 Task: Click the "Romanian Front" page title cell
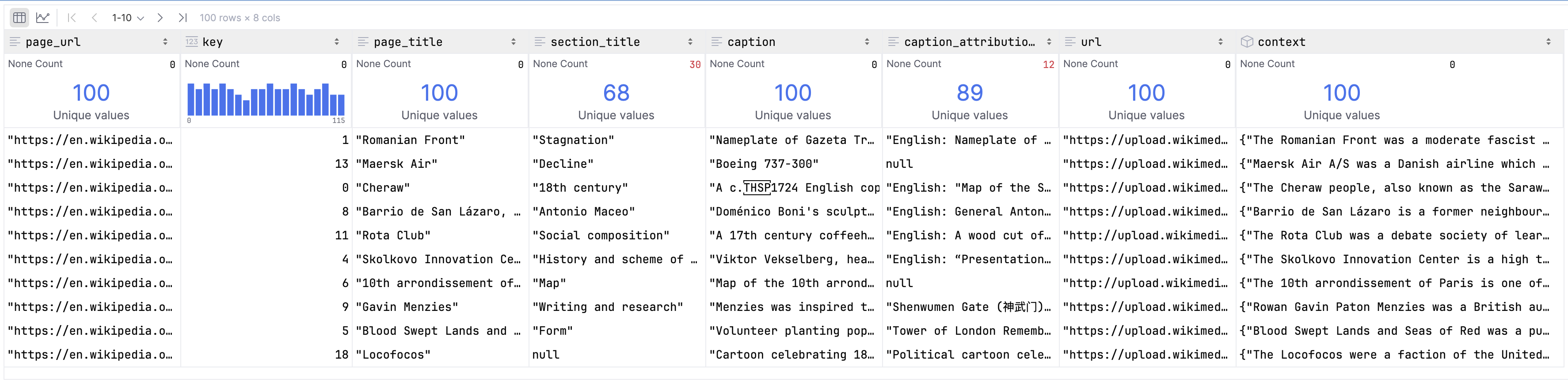[x=411, y=140]
